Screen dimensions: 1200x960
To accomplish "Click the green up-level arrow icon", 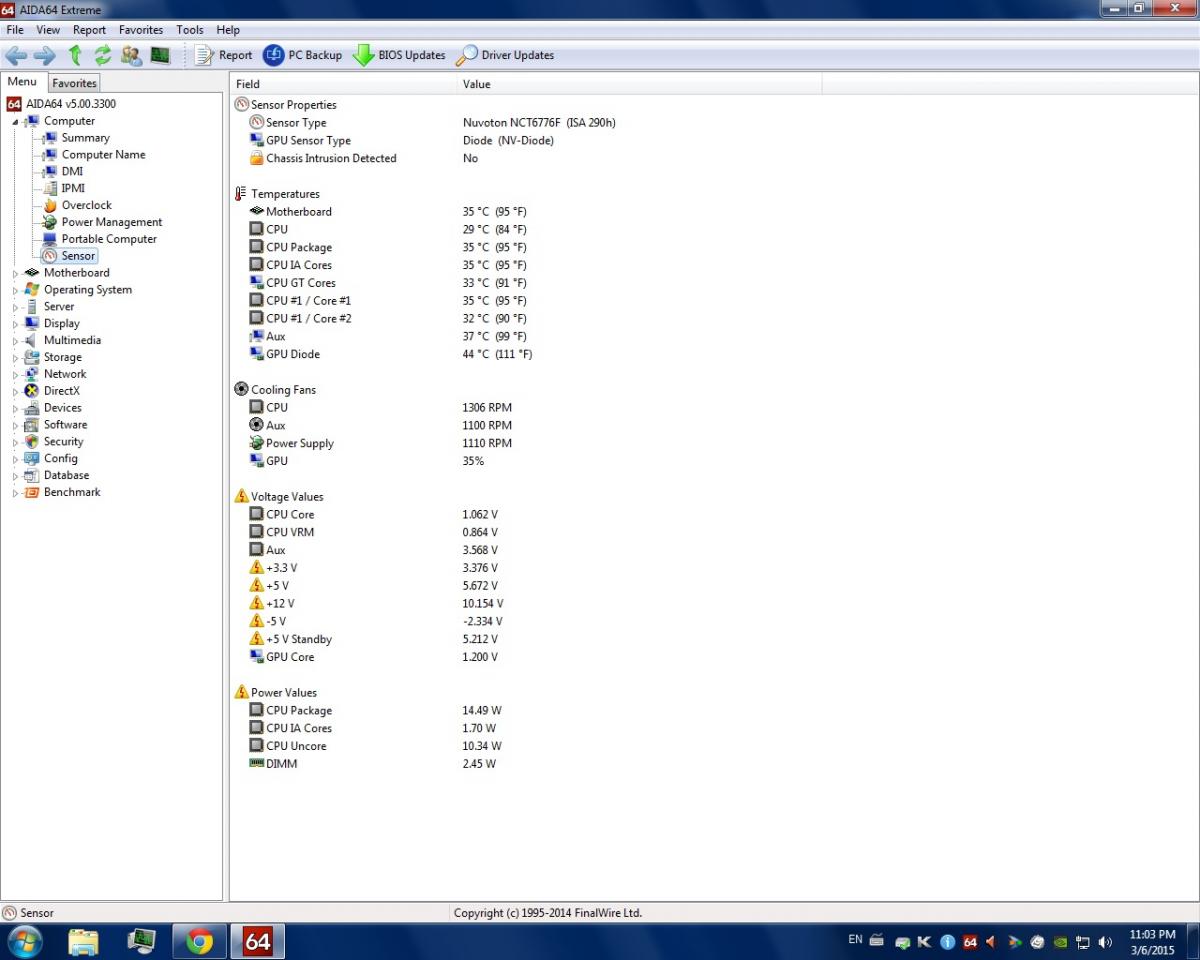I will 75,56.
